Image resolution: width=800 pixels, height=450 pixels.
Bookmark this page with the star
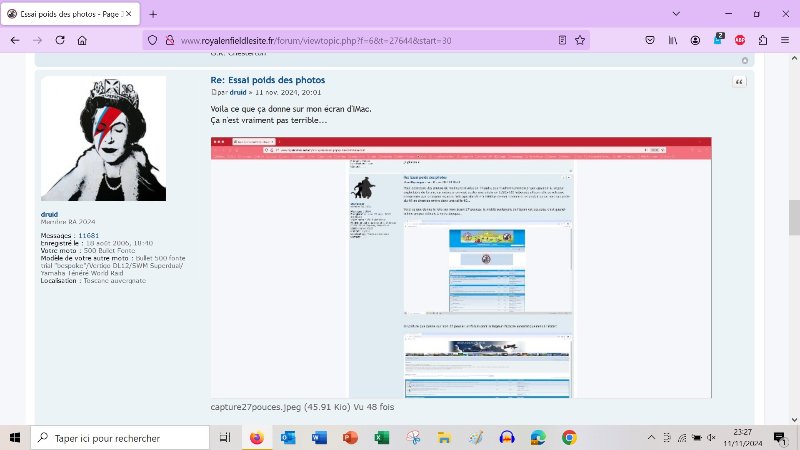pos(580,40)
